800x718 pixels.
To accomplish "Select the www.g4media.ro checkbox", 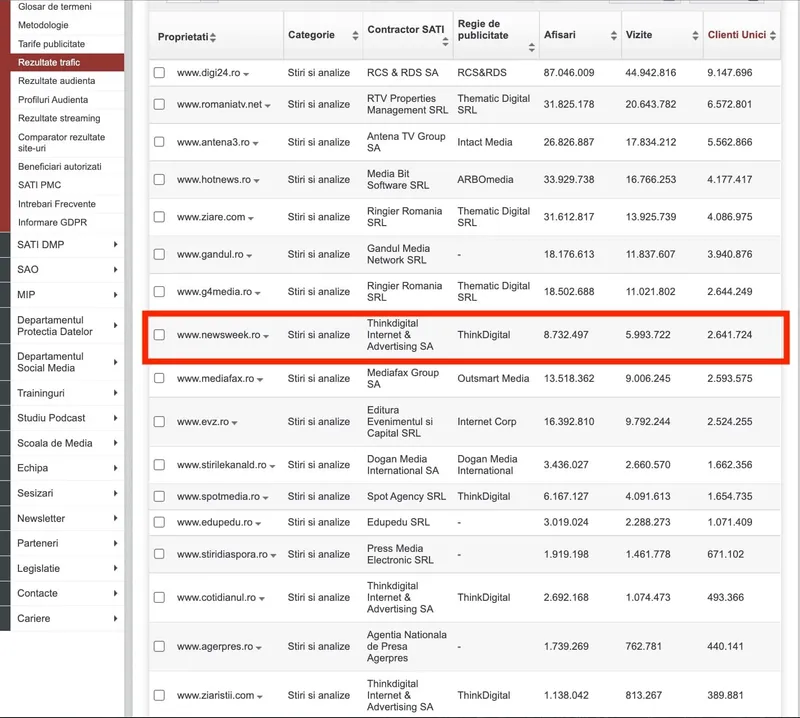I will (x=159, y=291).
